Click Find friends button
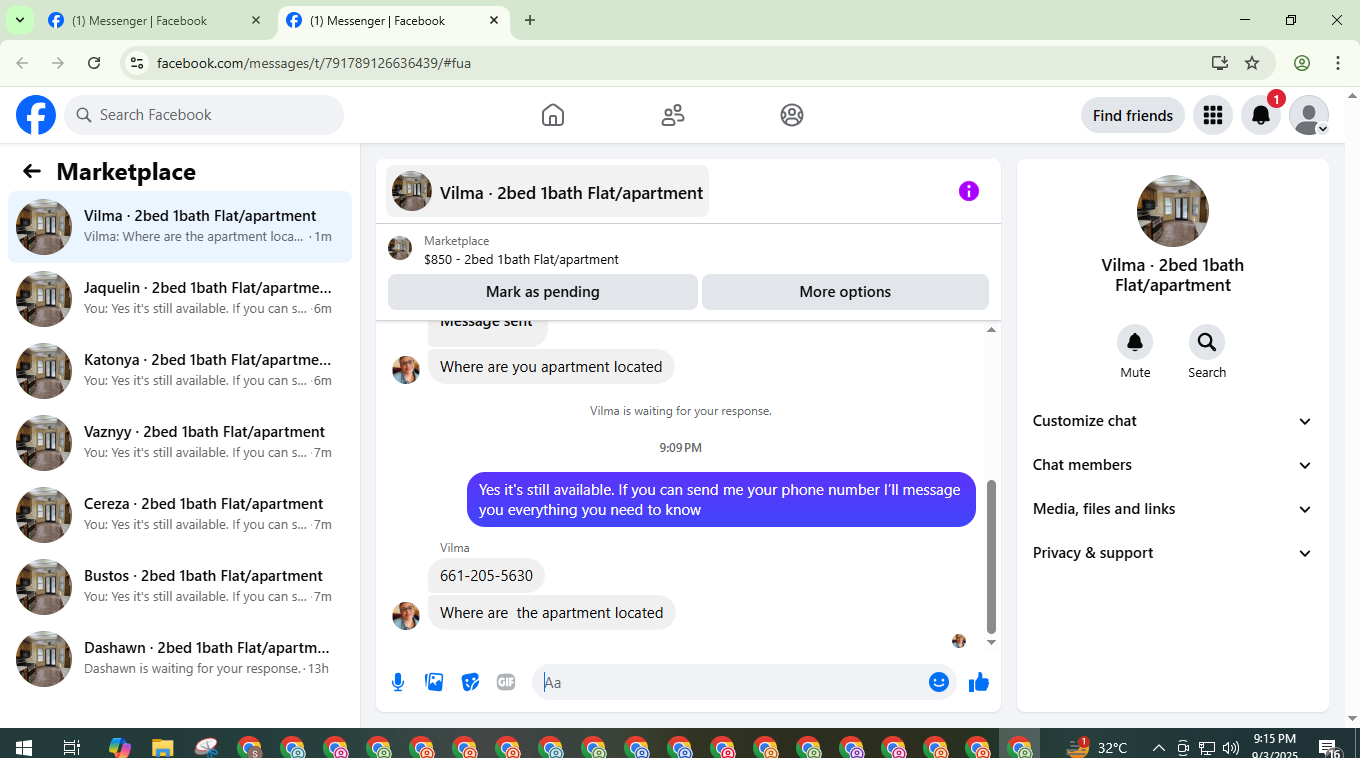 point(1133,115)
